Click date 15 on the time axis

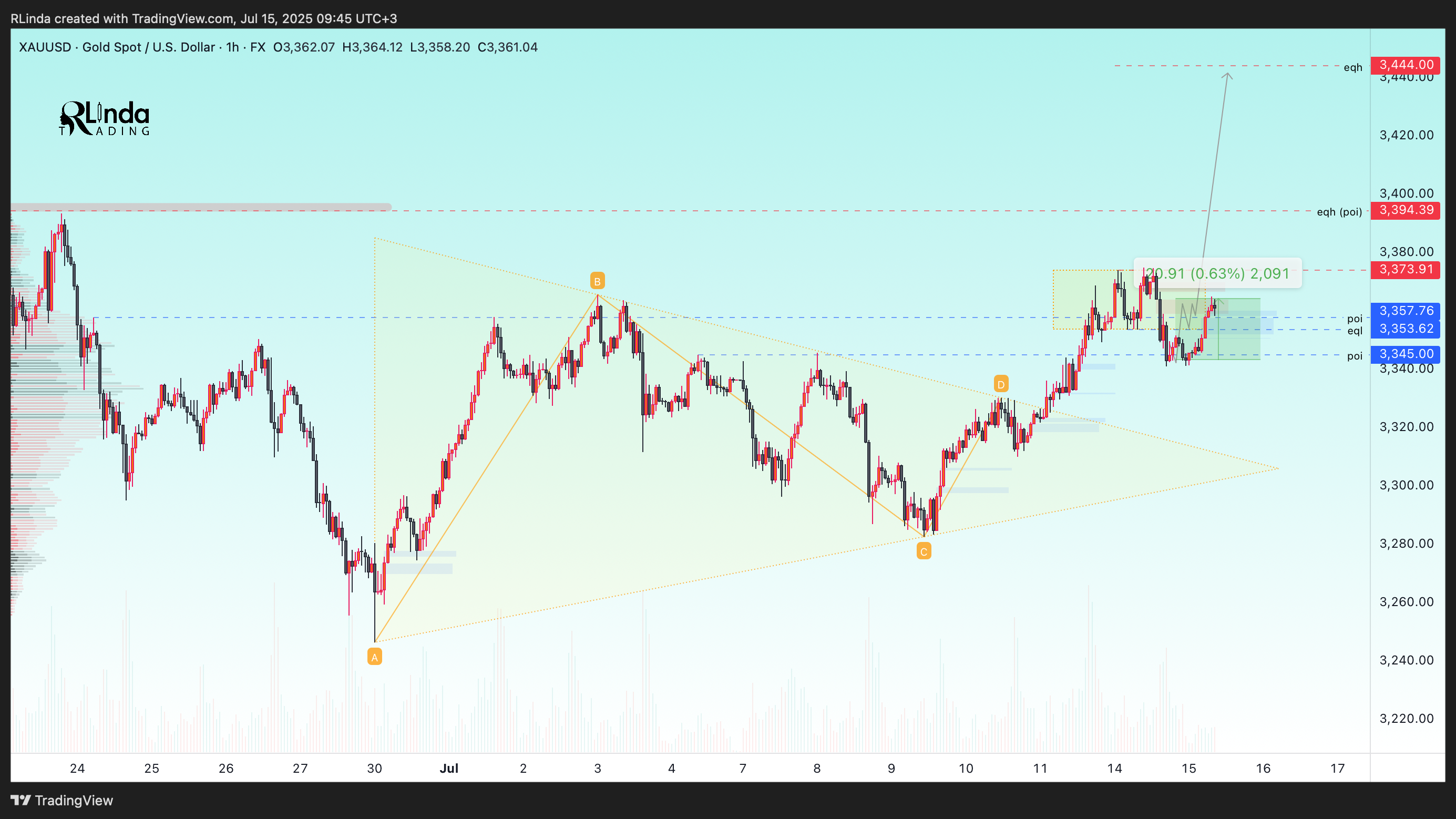click(1188, 769)
